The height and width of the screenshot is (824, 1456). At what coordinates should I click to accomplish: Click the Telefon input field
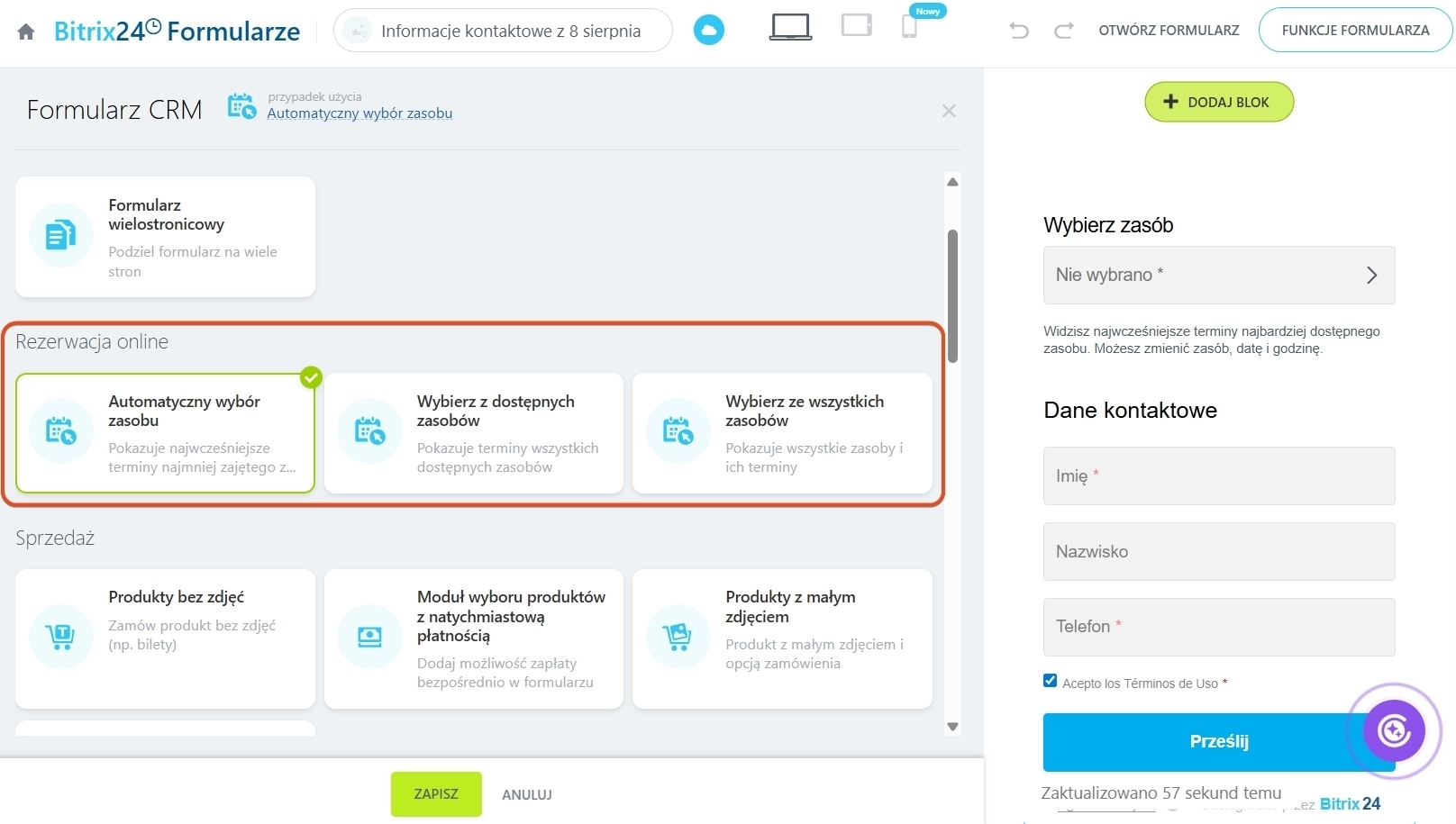(1219, 627)
